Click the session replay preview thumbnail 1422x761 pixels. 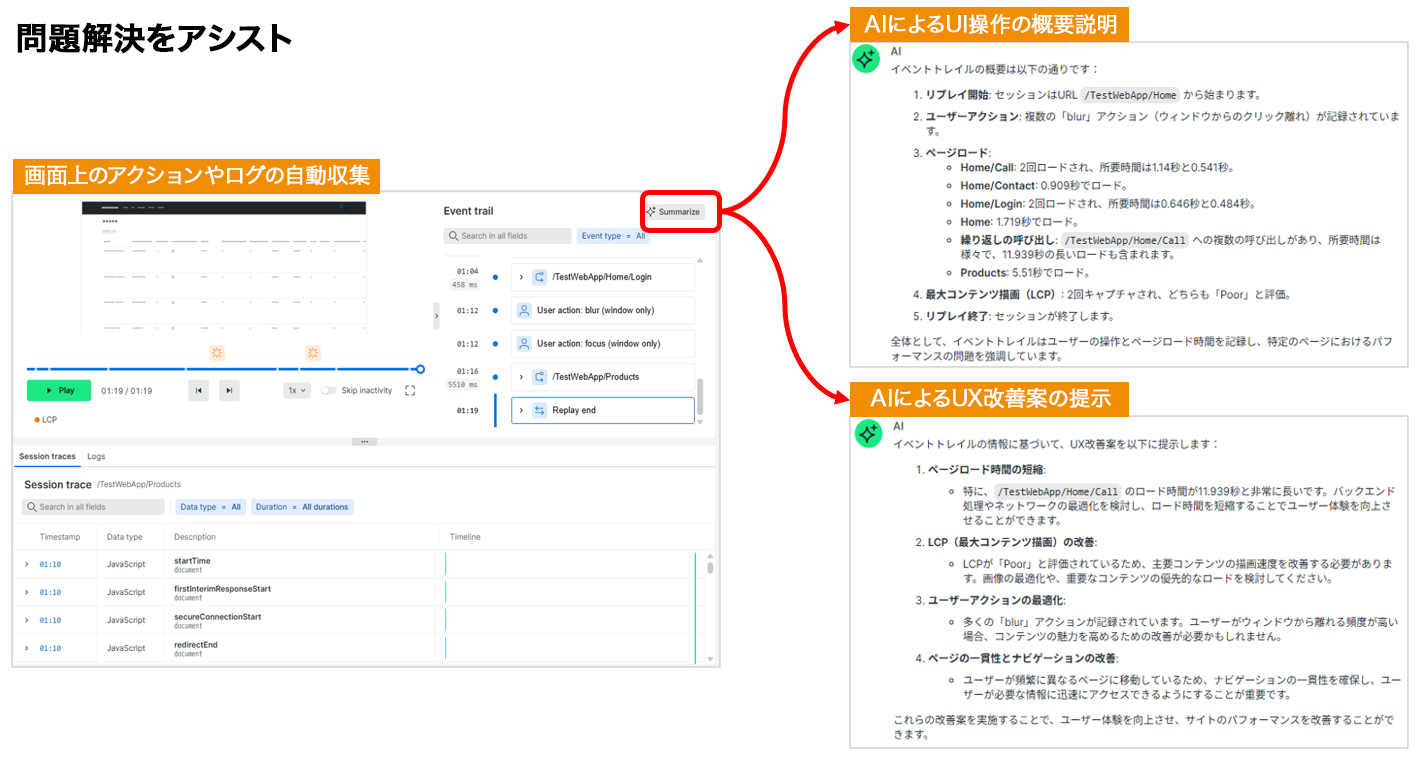(225, 267)
